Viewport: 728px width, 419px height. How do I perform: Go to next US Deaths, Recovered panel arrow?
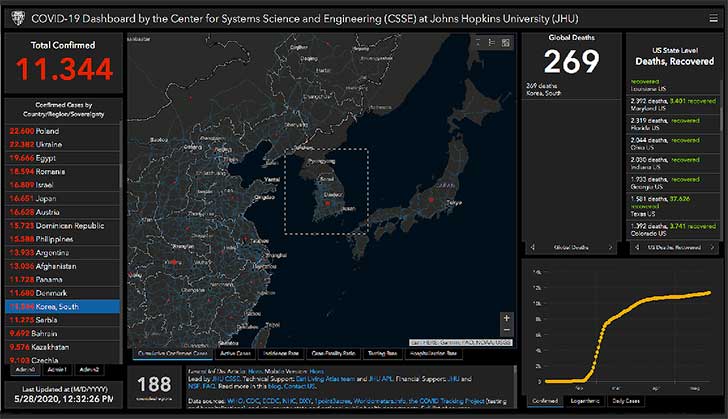[712, 248]
